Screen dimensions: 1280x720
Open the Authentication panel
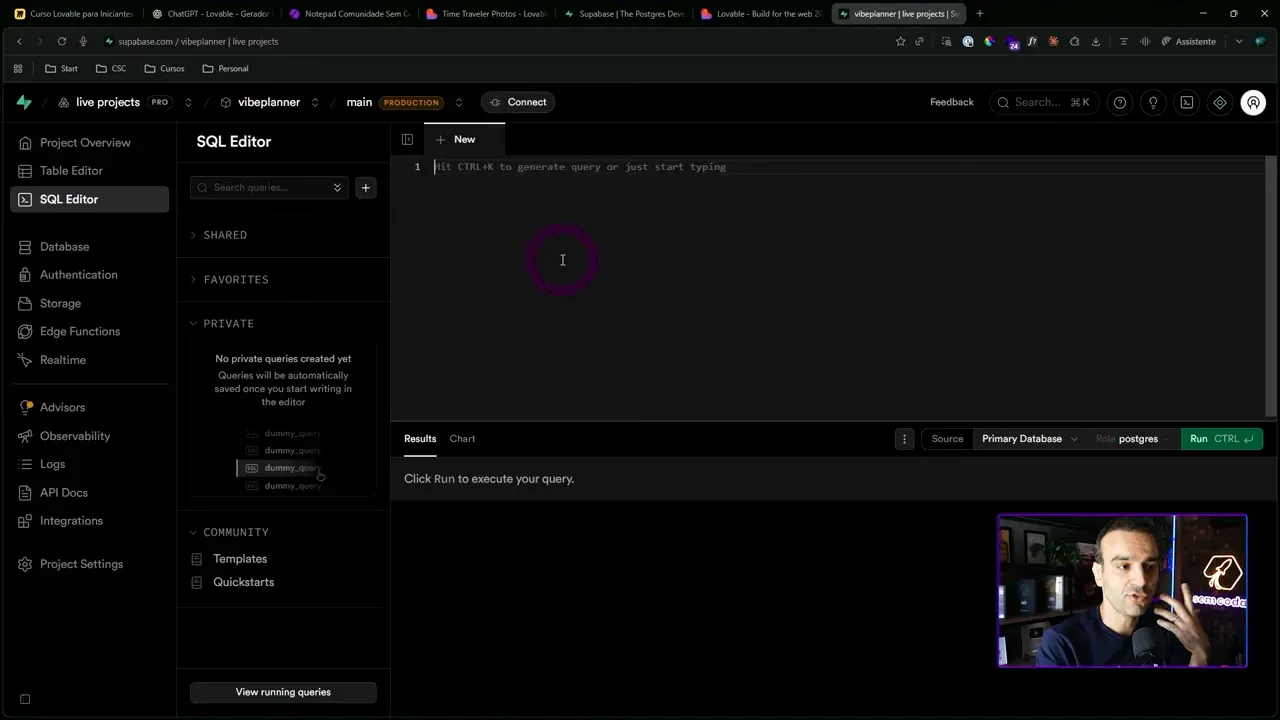[x=78, y=274]
